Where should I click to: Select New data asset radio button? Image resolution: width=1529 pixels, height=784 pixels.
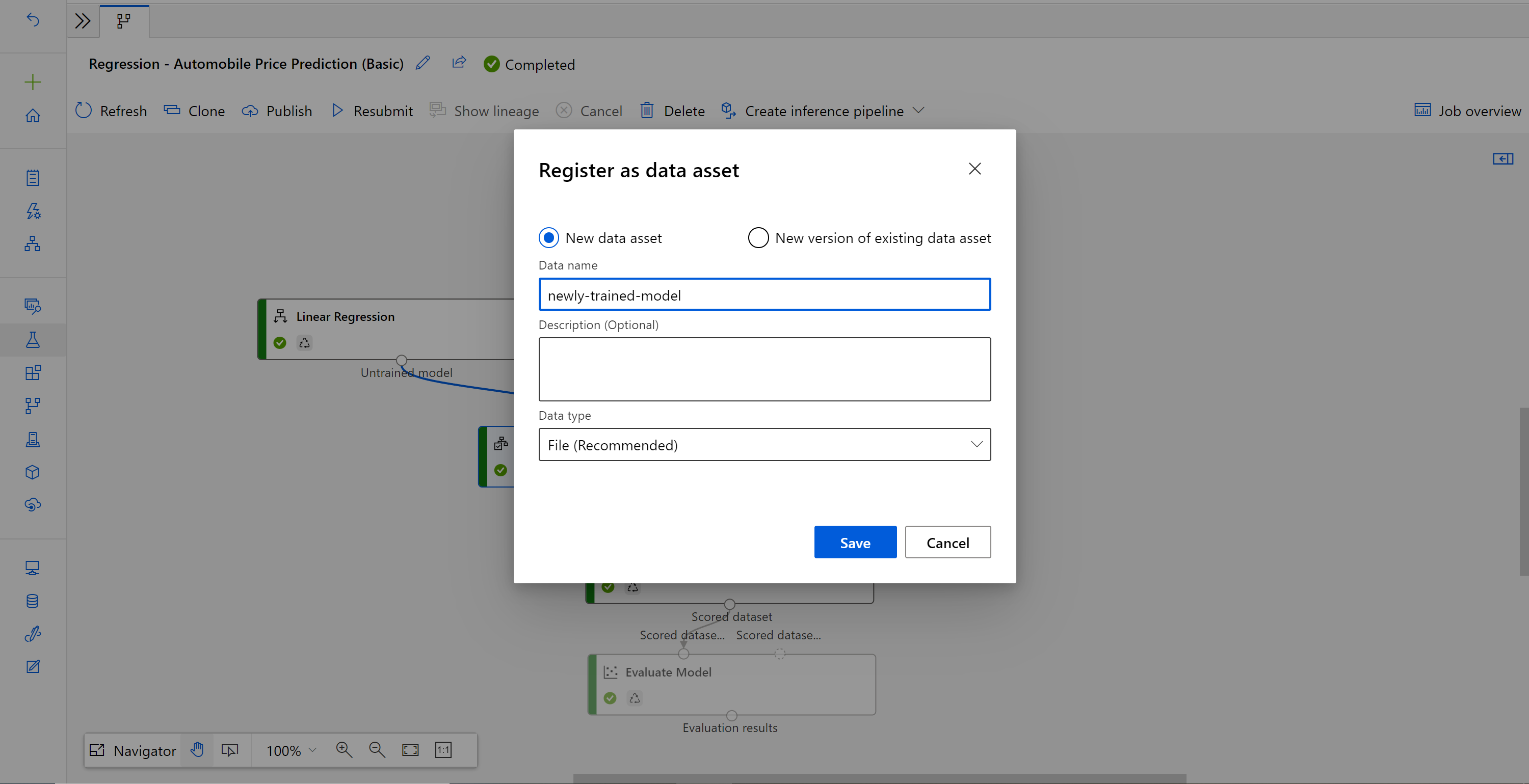(549, 238)
